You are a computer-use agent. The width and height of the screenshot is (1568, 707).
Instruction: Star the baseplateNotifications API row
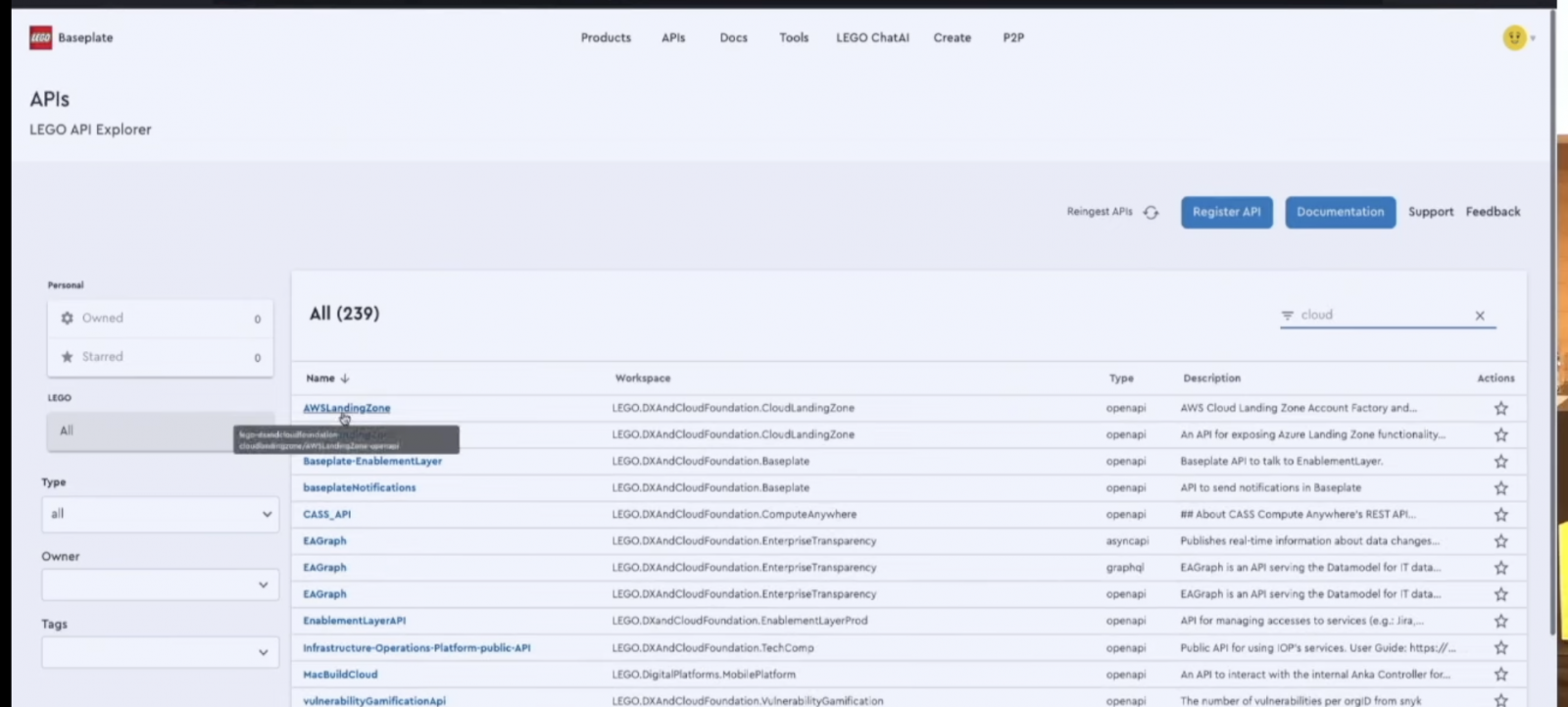coord(1500,488)
